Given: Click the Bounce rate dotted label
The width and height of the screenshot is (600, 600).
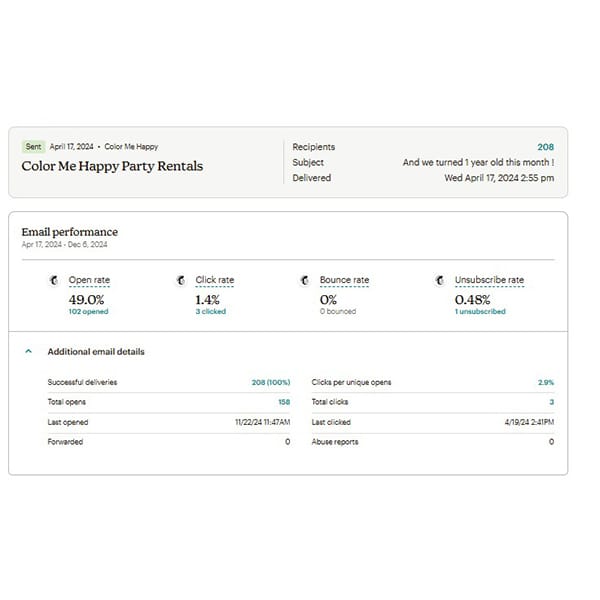Looking at the screenshot, I should [344, 280].
